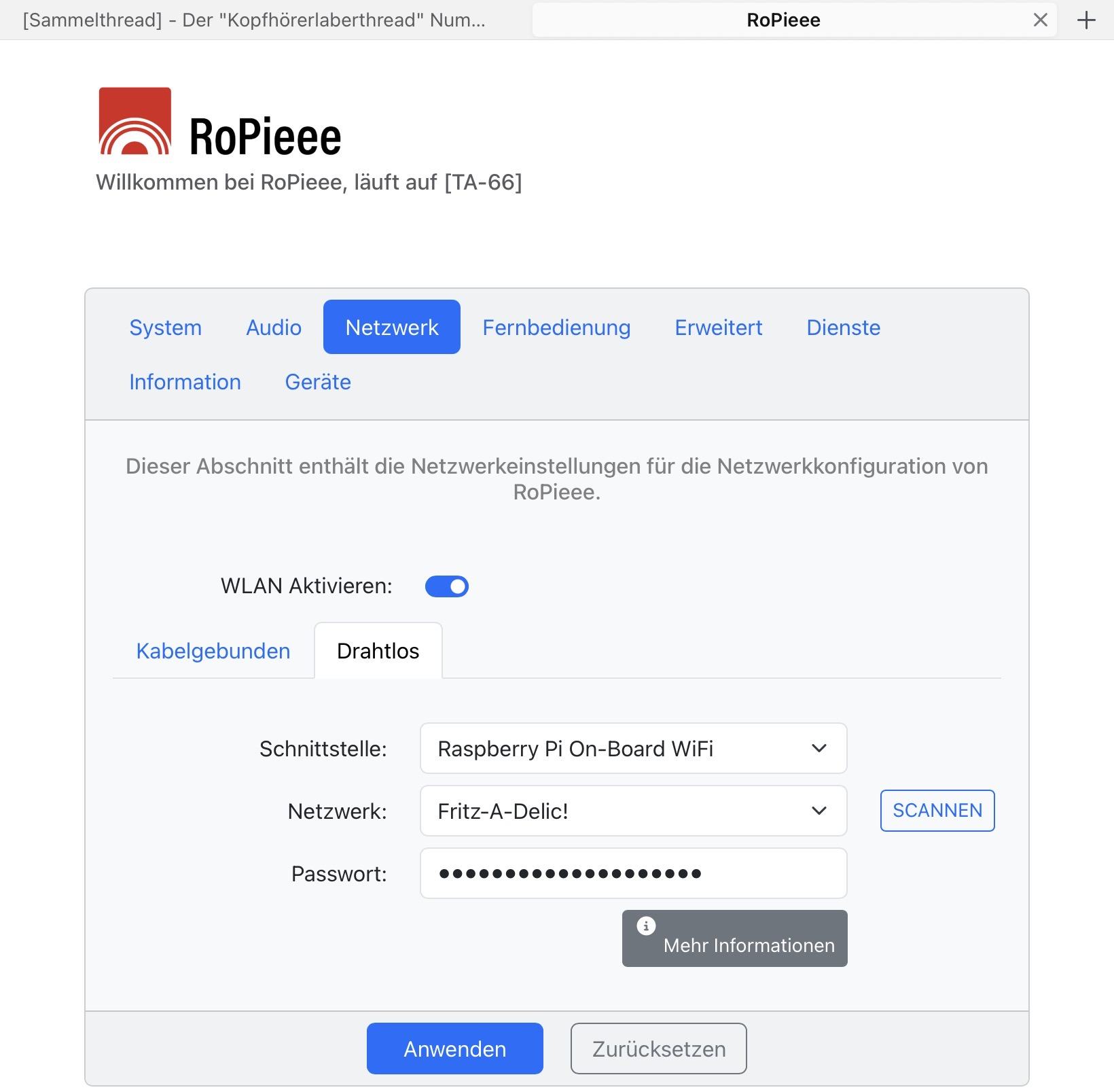The height and width of the screenshot is (1092, 1114).
Task: Switch to the Audio tab
Action: pyautogui.click(x=274, y=328)
